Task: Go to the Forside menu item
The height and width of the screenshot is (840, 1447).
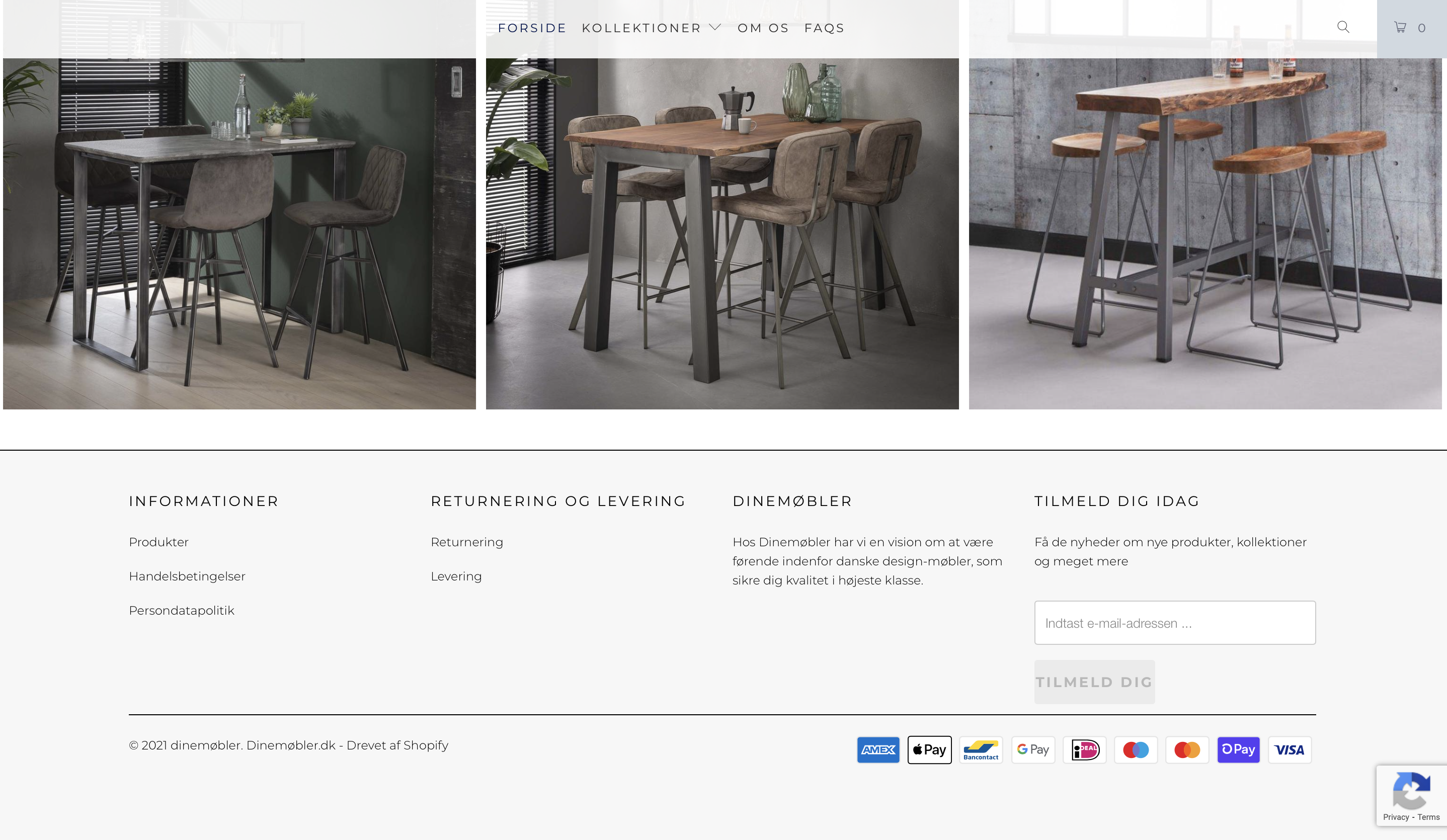Action: click(x=532, y=28)
